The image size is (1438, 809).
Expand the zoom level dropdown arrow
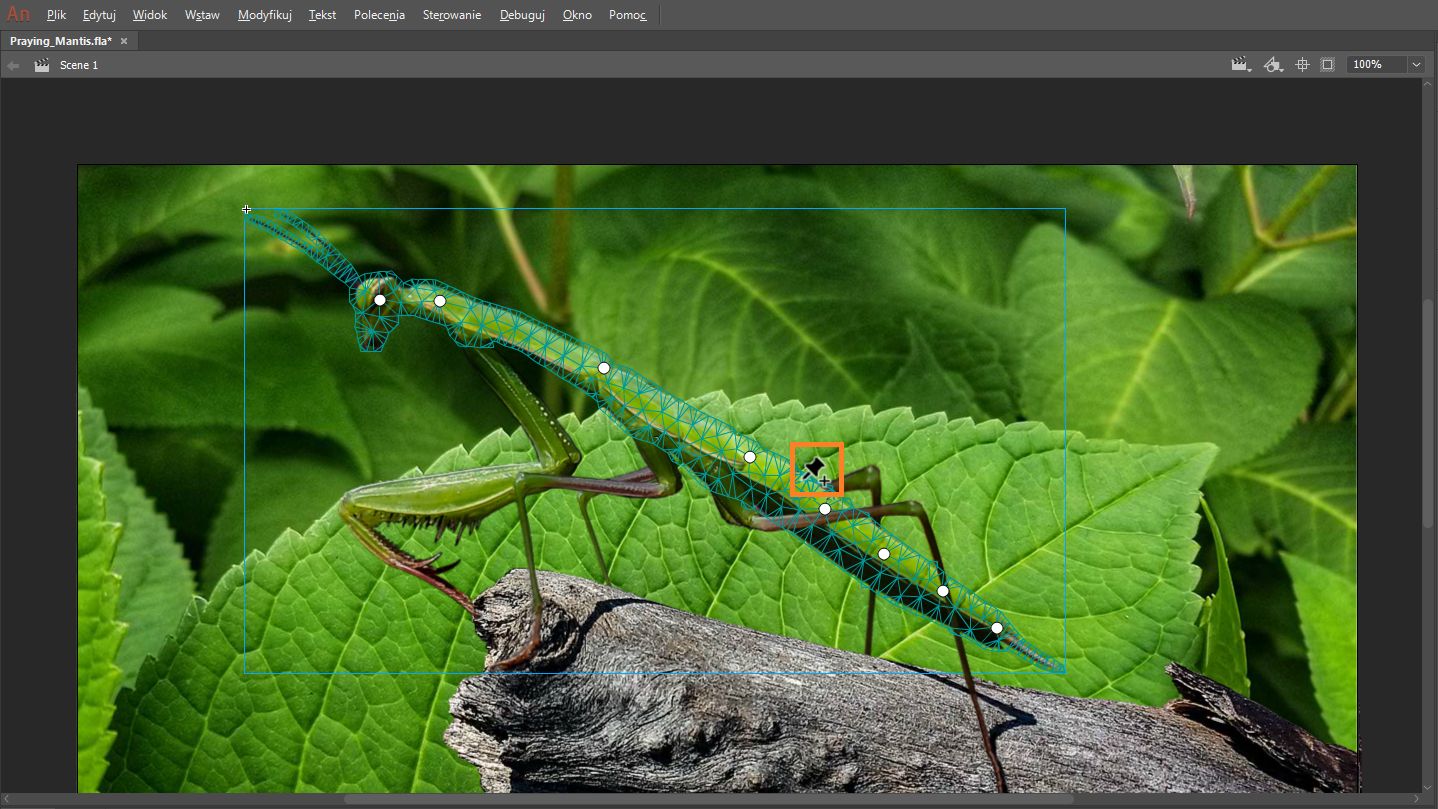click(x=1416, y=65)
